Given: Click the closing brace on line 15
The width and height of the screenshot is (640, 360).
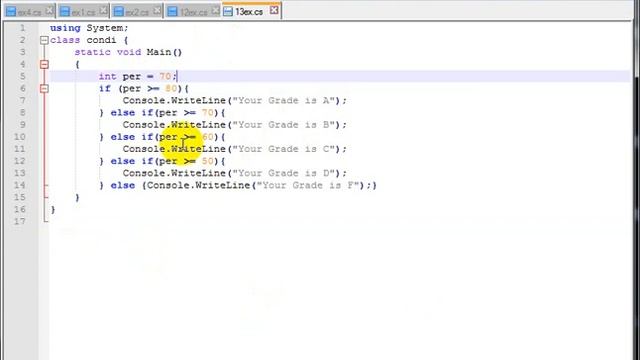Looking at the screenshot, I should pos(77,197).
